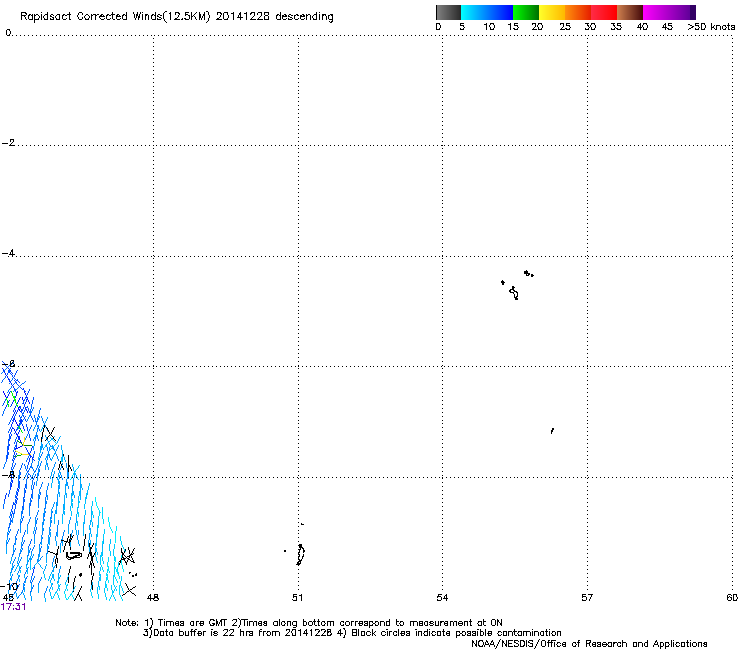Click the purple '17:31' time label

tap(13, 607)
